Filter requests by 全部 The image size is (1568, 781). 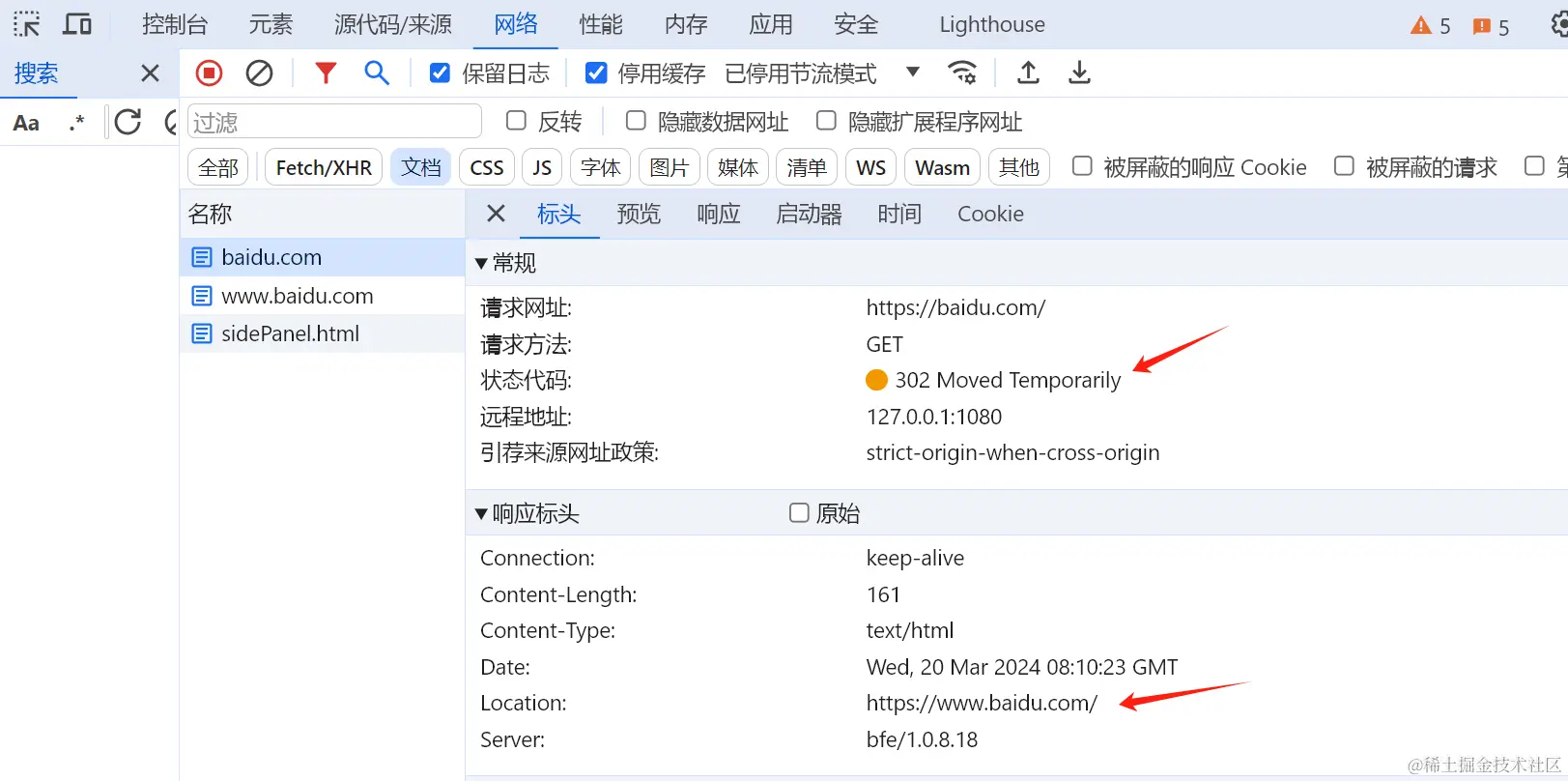(218, 167)
